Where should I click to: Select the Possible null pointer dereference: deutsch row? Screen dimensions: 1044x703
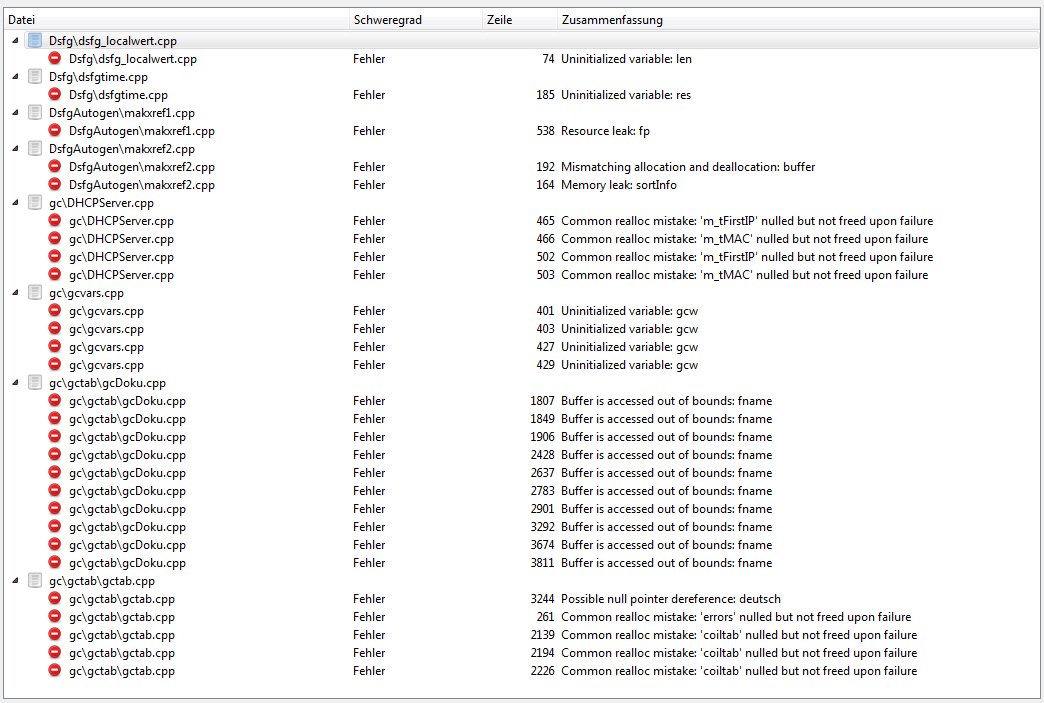coord(670,599)
